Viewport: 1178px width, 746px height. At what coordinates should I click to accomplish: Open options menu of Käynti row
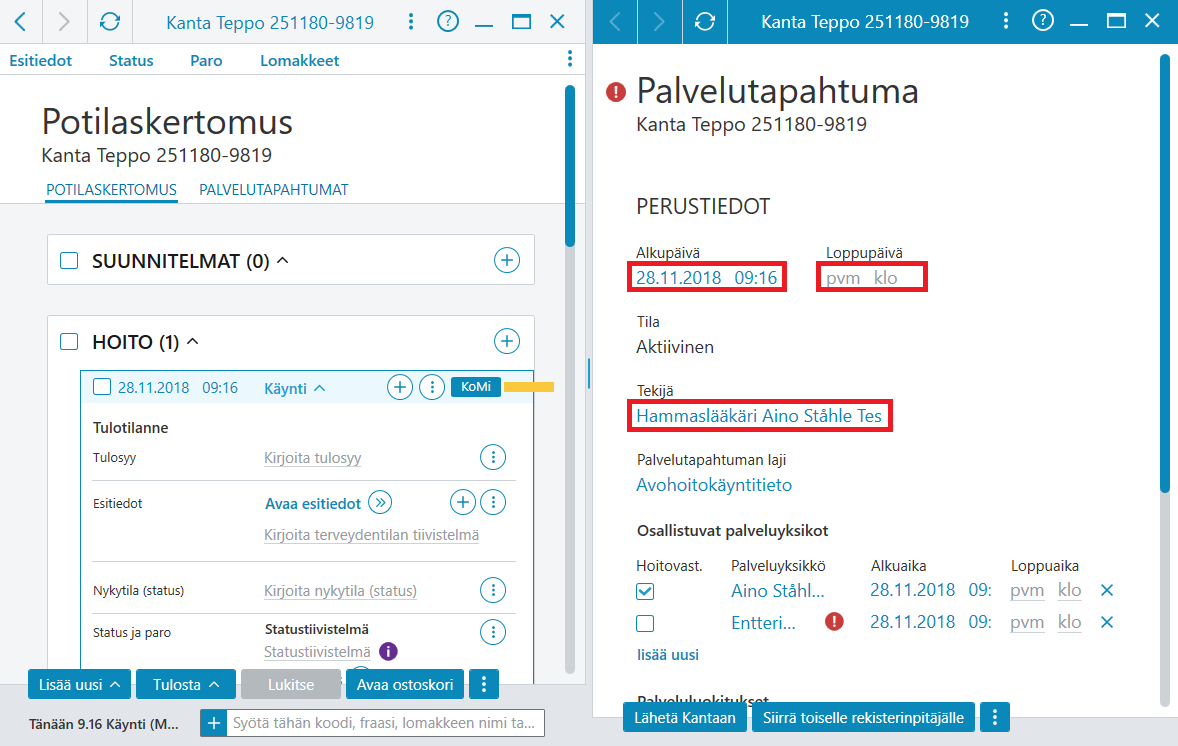pyautogui.click(x=432, y=388)
